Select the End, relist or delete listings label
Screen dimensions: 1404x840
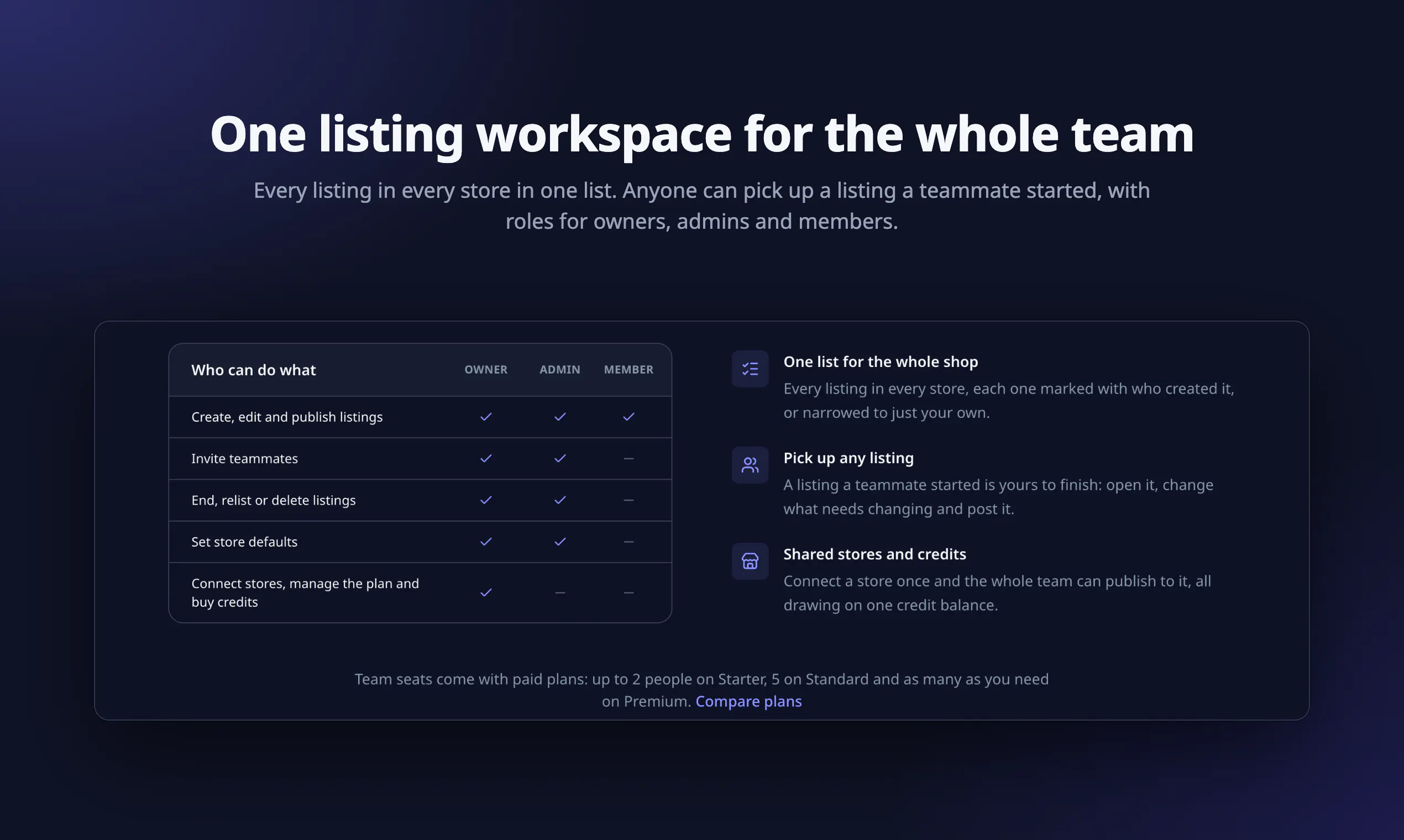point(274,500)
